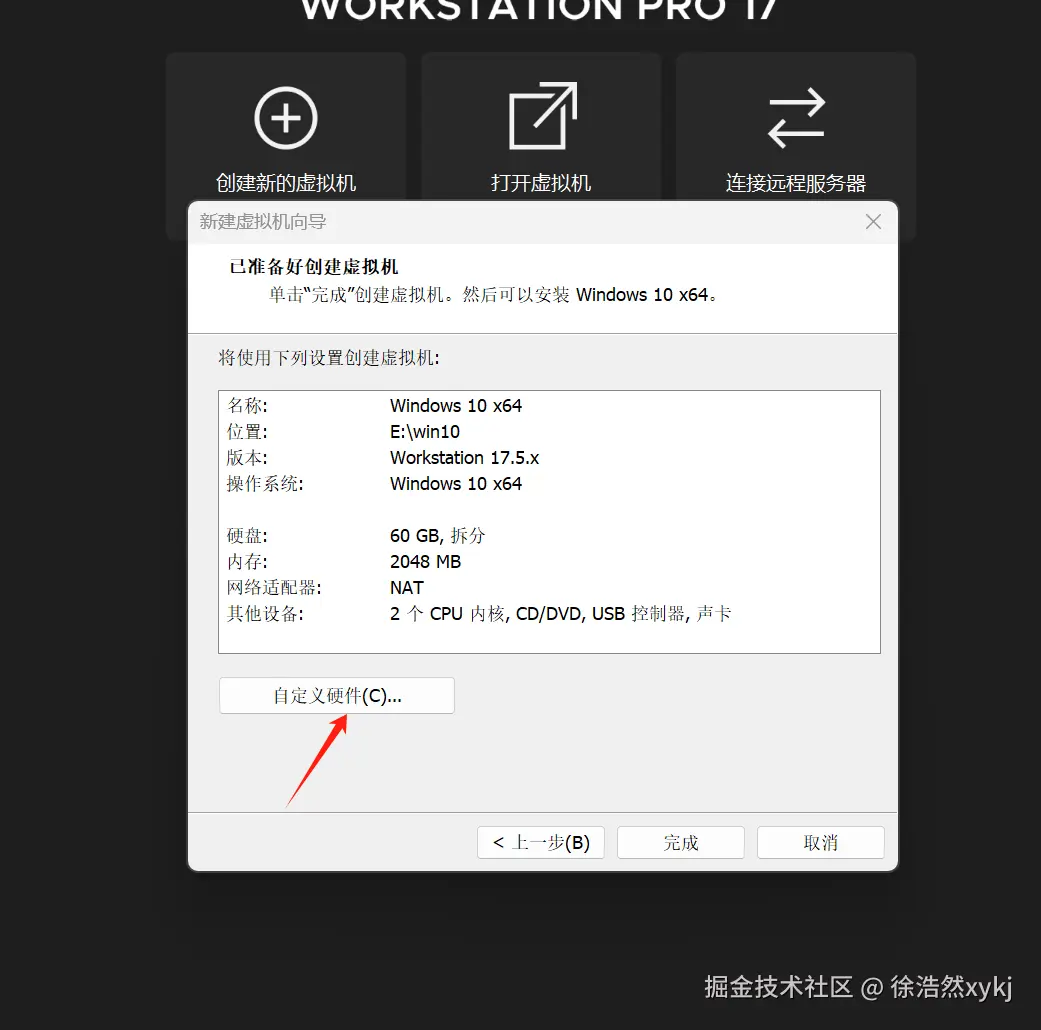Viewport: 1041px width, 1030px height.
Task: Click the network adapter value NAT
Action: pos(407,588)
